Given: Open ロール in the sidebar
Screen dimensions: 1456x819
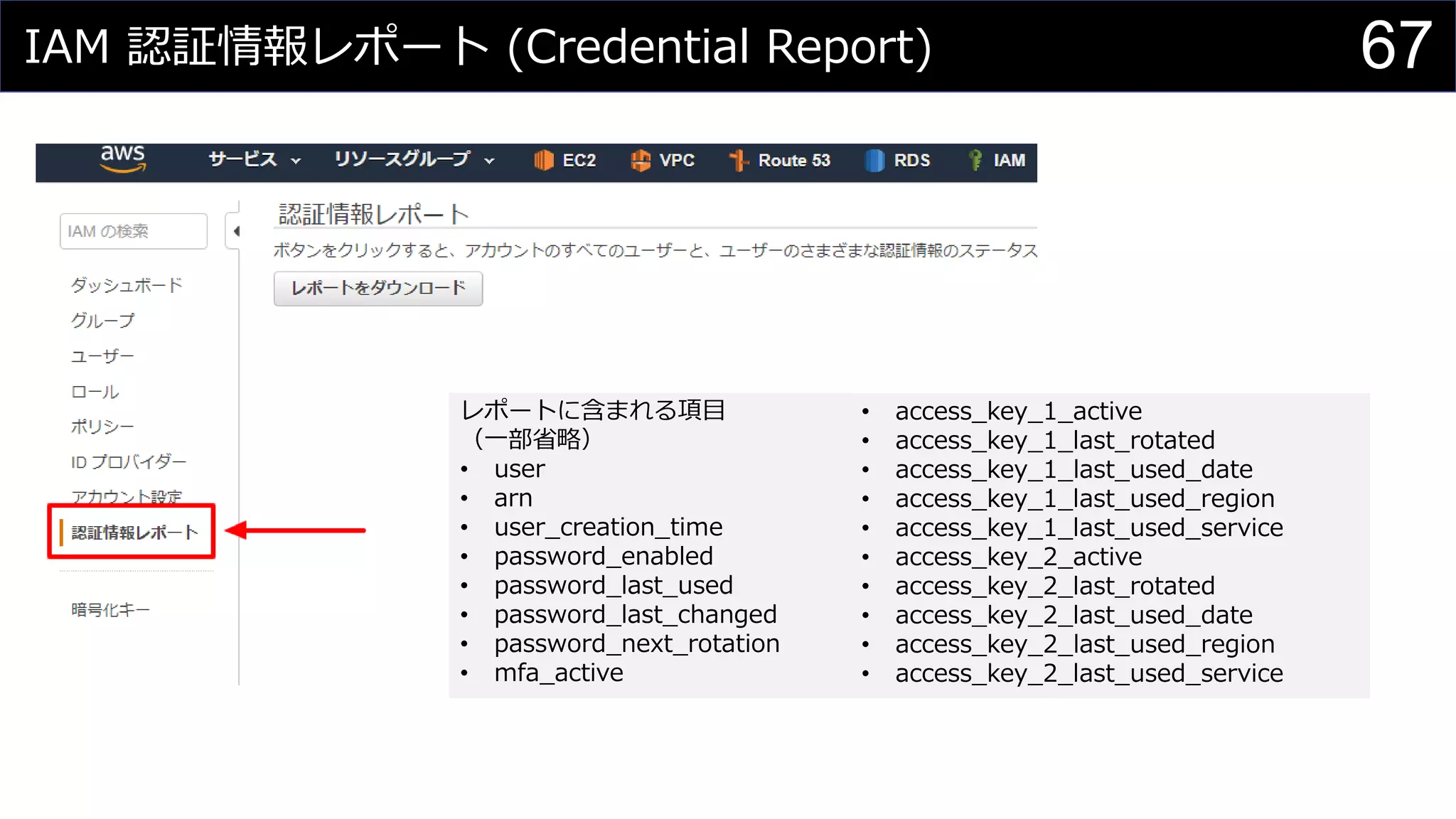Looking at the screenshot, I should (95, 392).
